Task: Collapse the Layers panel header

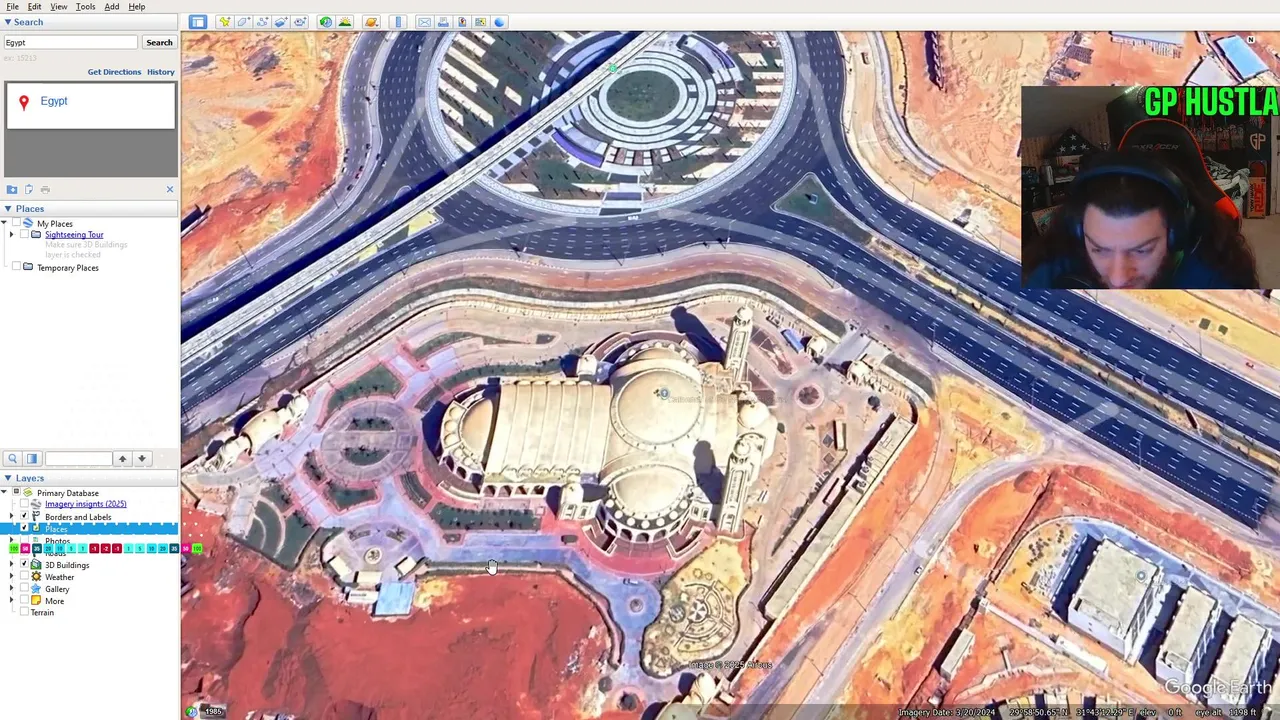Action: 89,478
